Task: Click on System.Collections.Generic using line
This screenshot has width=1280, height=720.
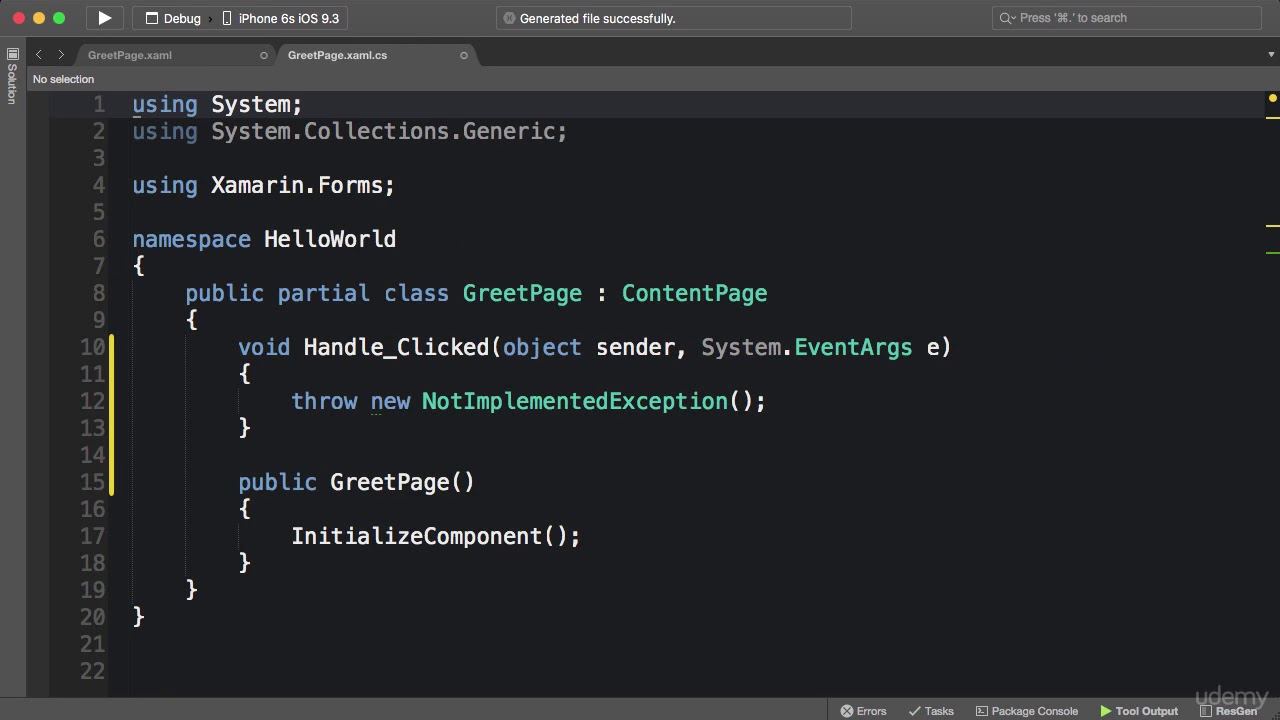Action: click(350, 131)
